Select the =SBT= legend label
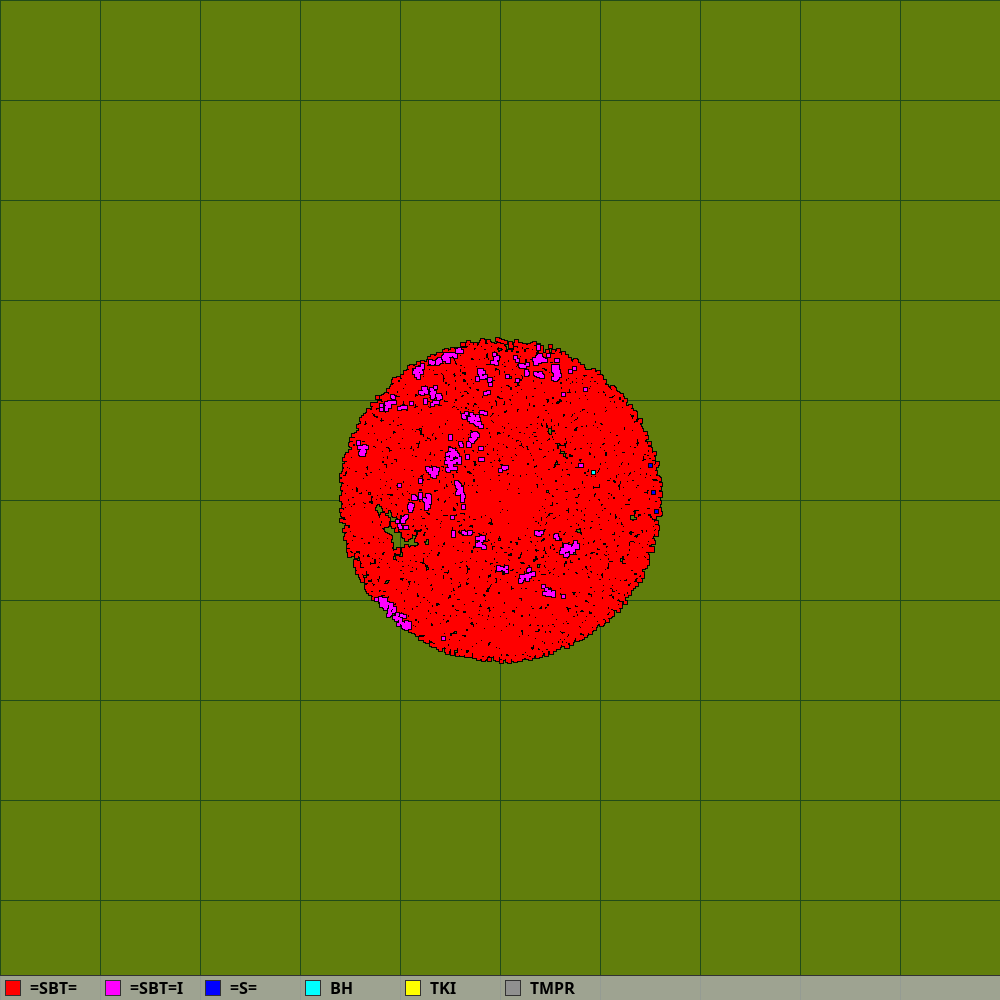 (53, 988)
